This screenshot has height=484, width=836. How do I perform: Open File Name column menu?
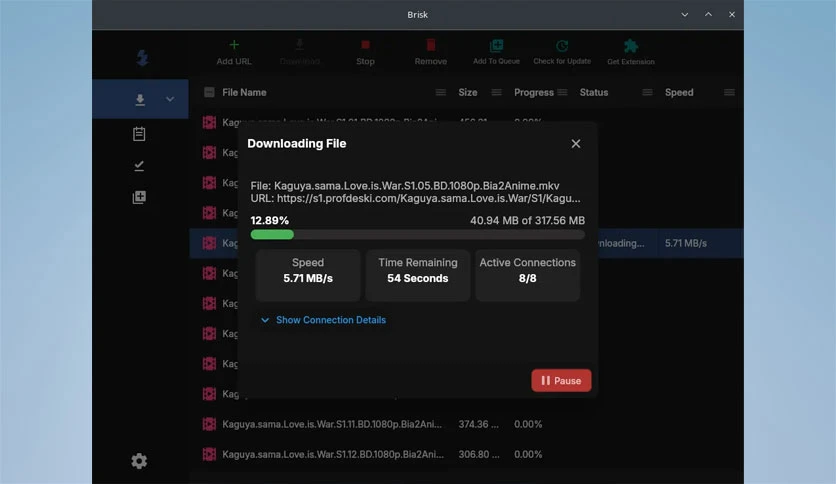pos(440,92)
